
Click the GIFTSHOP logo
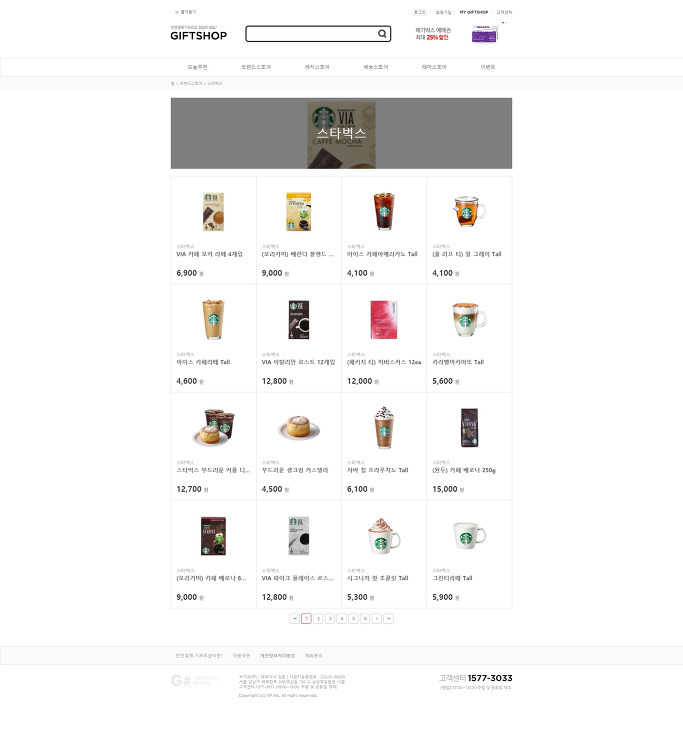tap(199, 36)
